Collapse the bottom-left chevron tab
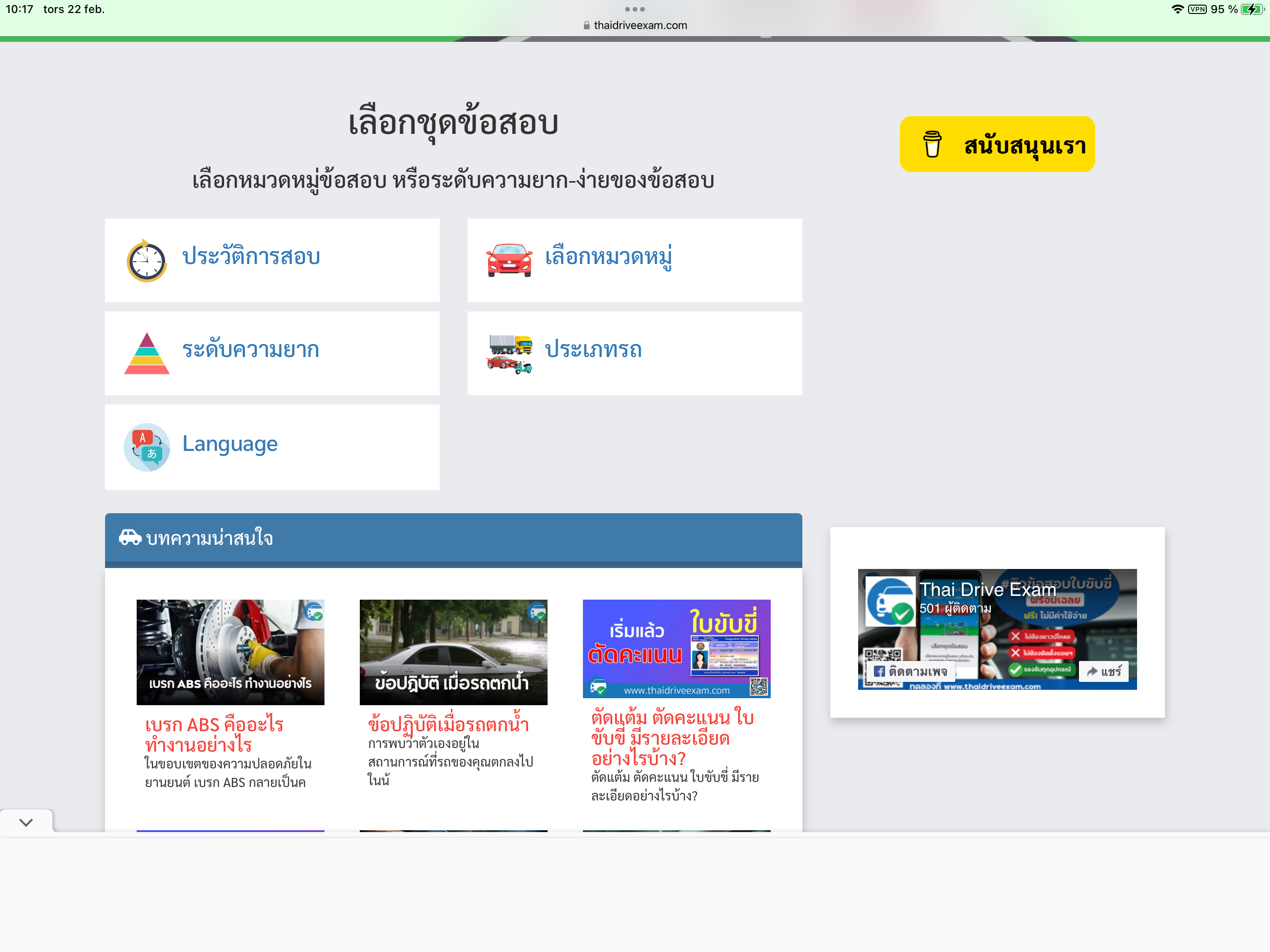Screen dimensions: 1270x952 point(26,822)
